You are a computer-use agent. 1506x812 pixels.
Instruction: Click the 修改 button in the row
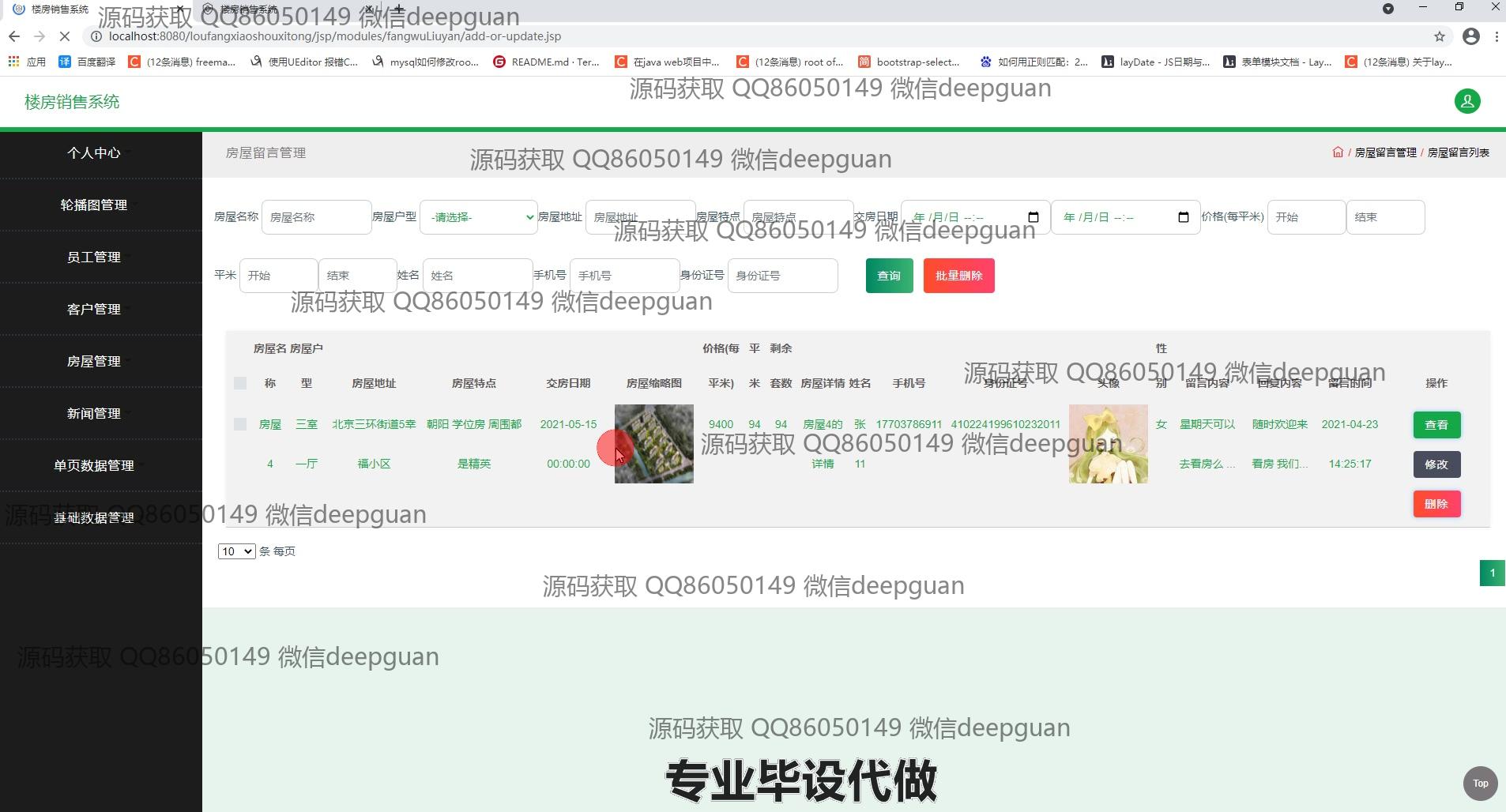click(x=1436, y=464)
